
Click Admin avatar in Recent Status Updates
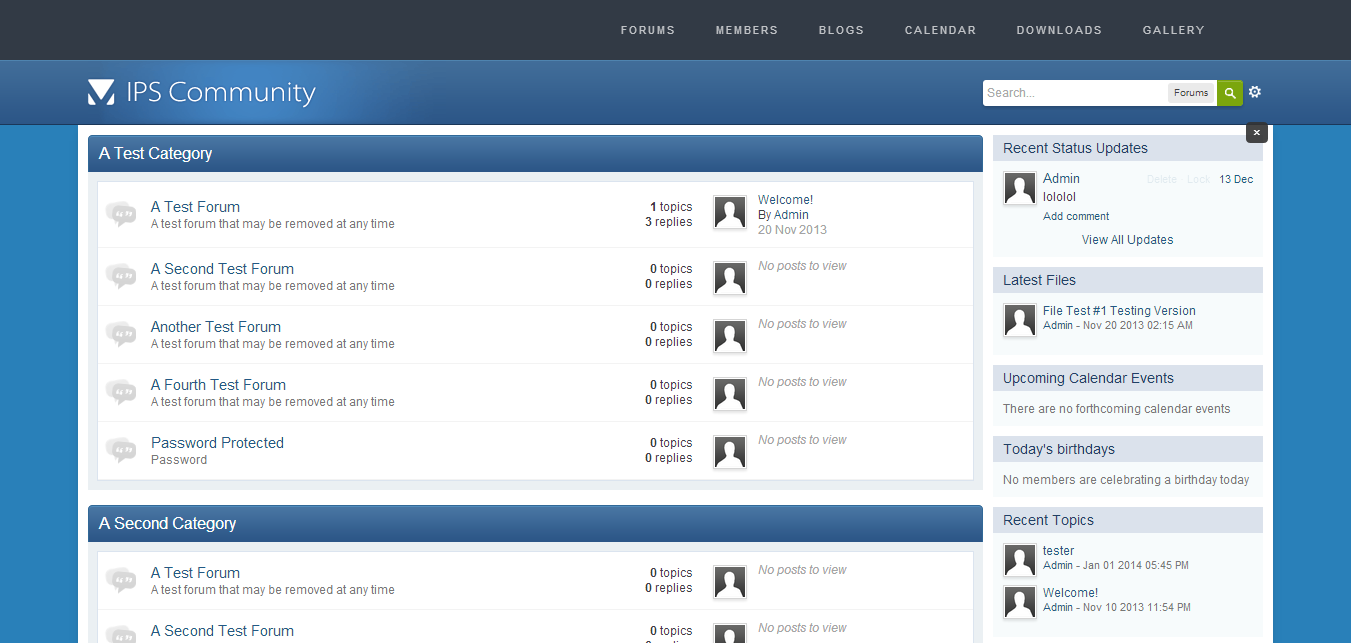1020,188
